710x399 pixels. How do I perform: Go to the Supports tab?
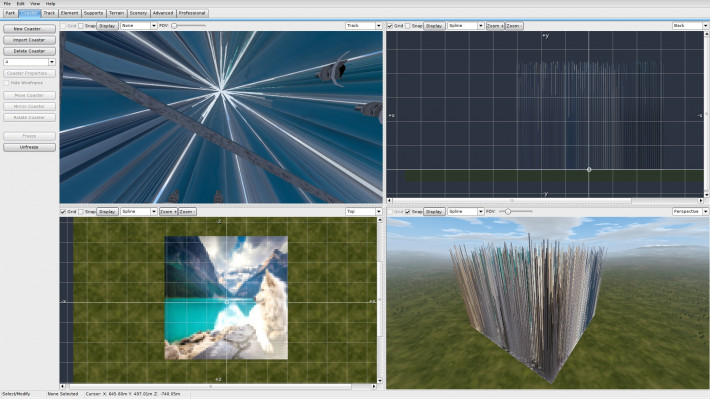coord(93,13)
